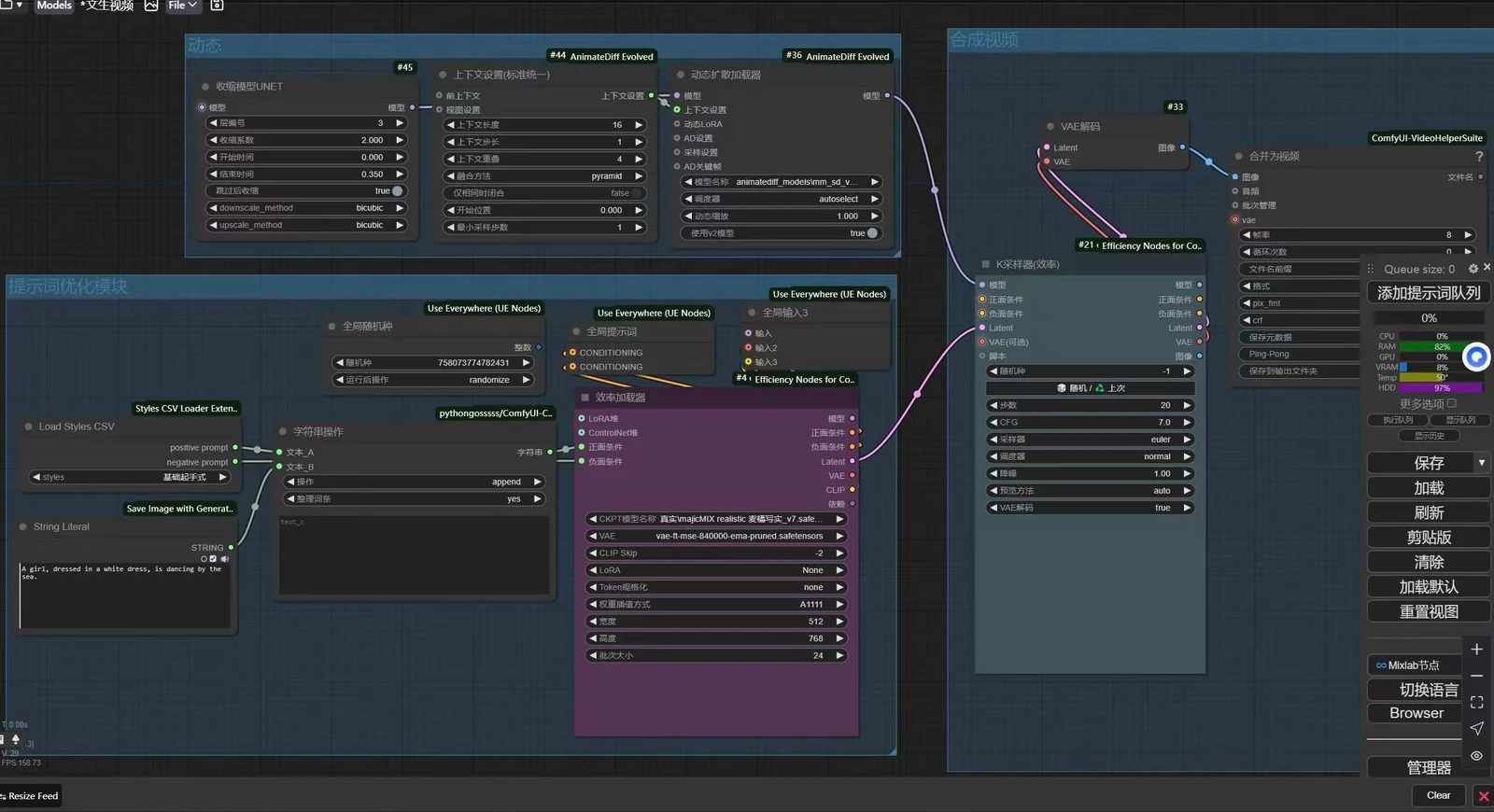This screenshot has height=812, width=1494.
Task: Toggle the 使用v2模型 true switch
Action: pos(872,233)
